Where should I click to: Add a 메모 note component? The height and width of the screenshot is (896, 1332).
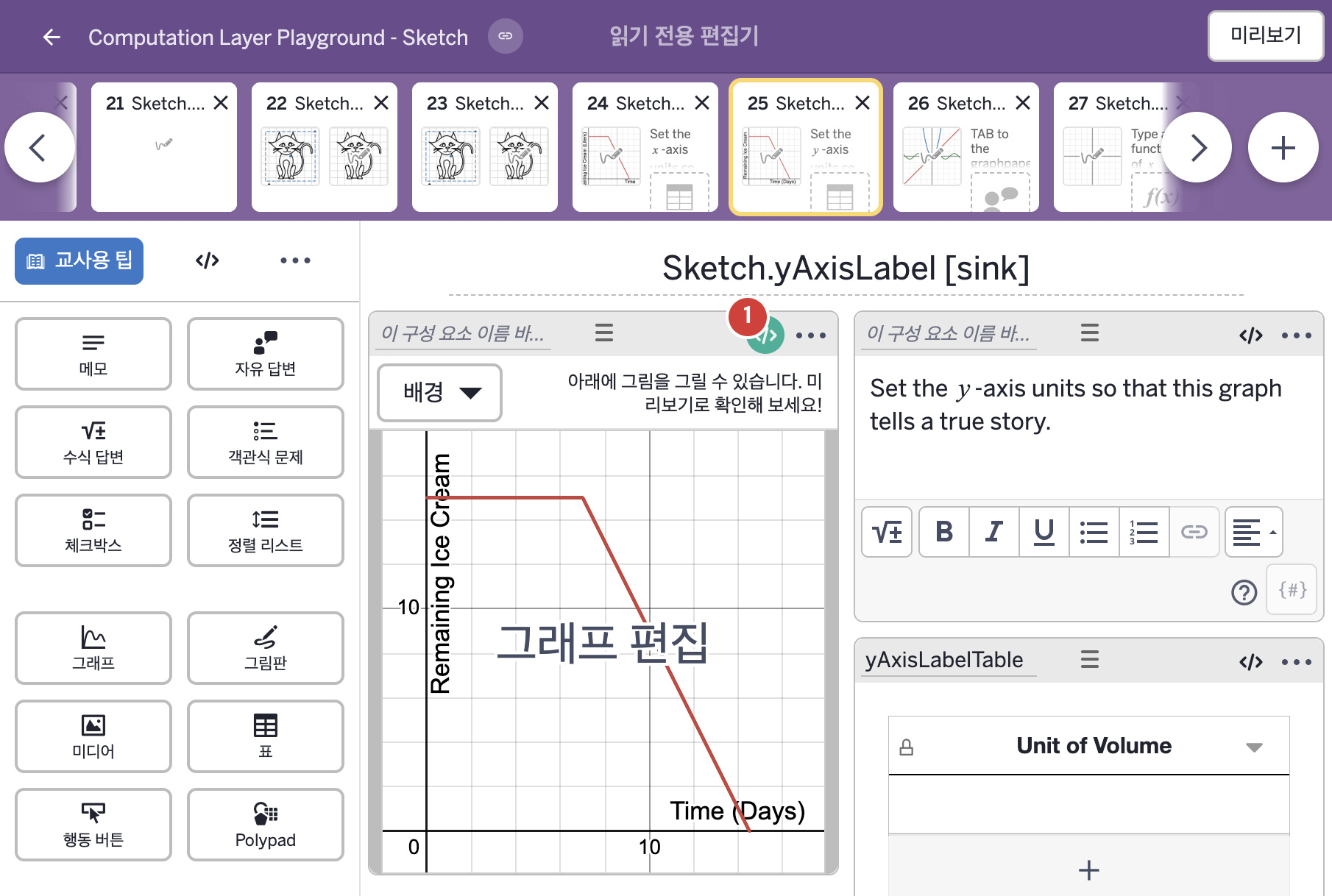click(93, 354)
